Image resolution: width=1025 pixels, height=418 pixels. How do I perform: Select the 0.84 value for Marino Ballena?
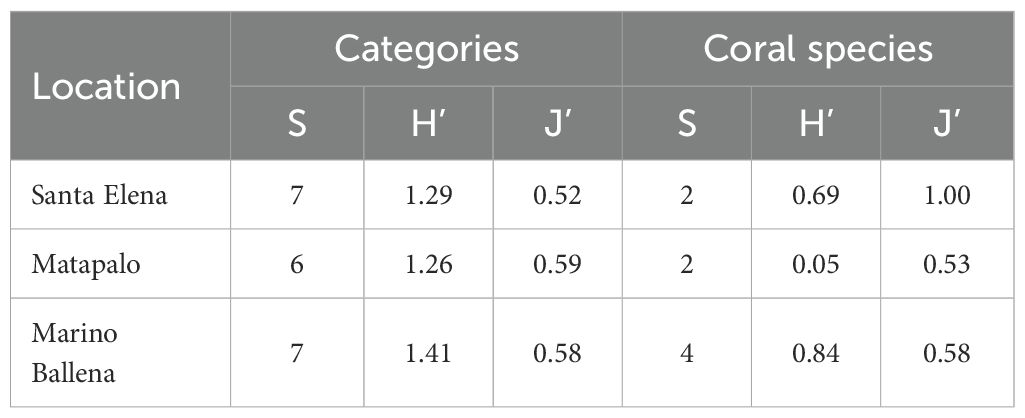[816, 353]
